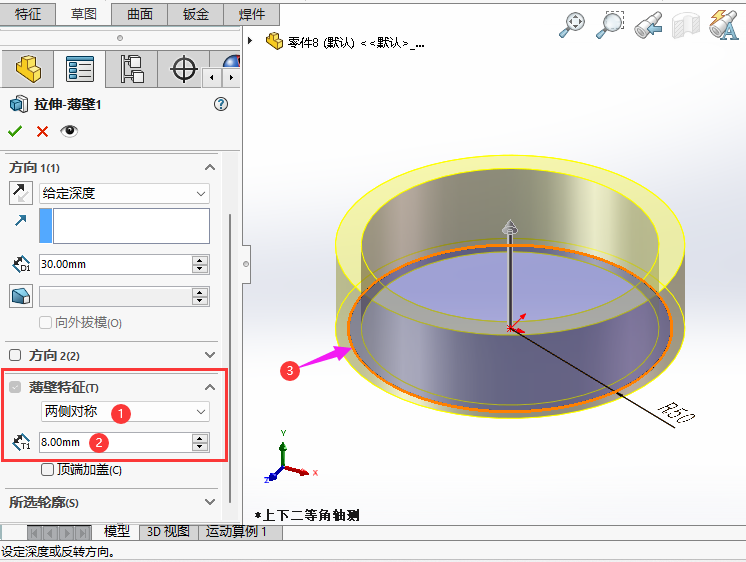
Task: Click the 8.00mm thickness input field
Action: tap(116, 442)
